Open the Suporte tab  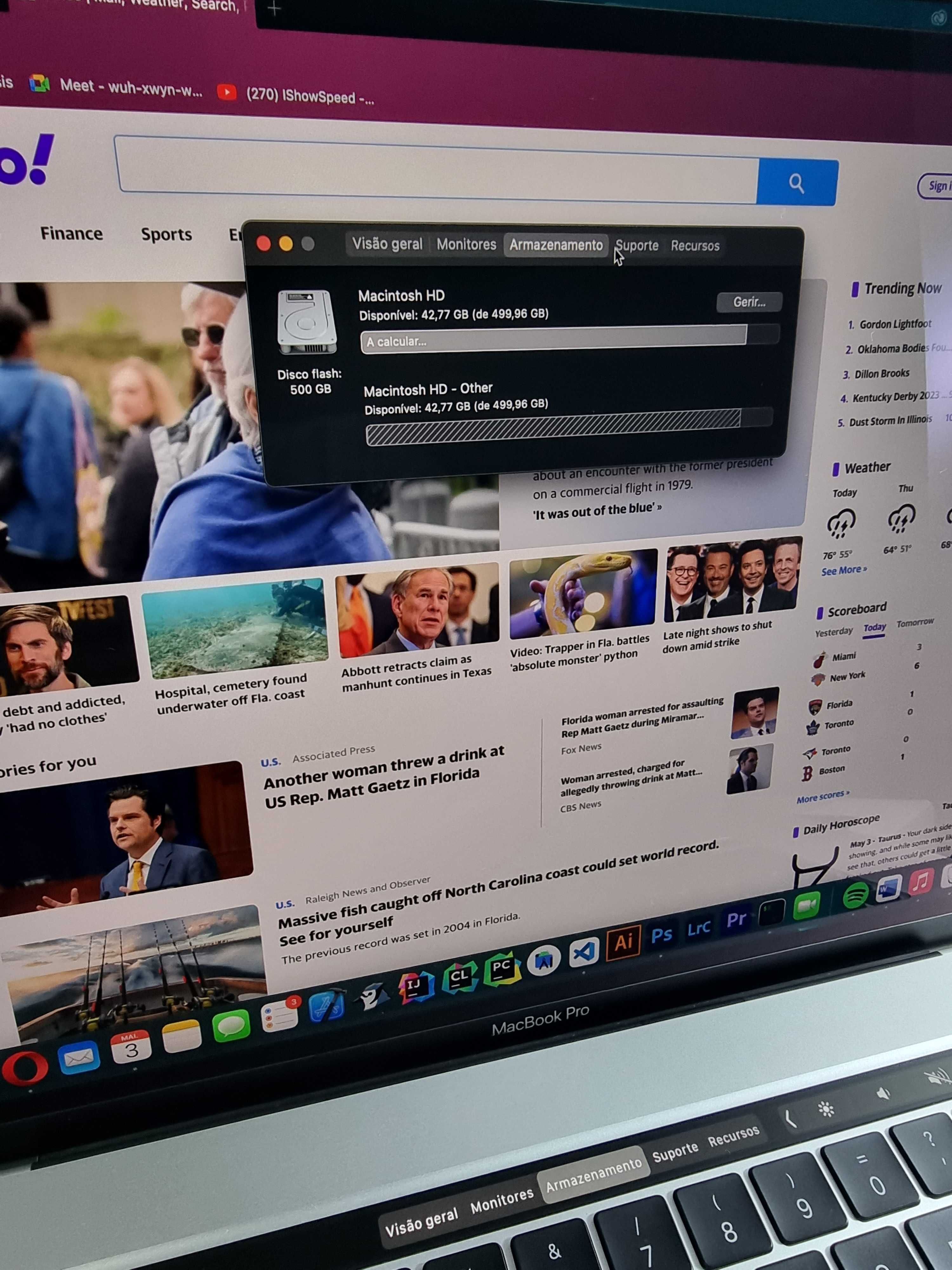click(637, 246)
